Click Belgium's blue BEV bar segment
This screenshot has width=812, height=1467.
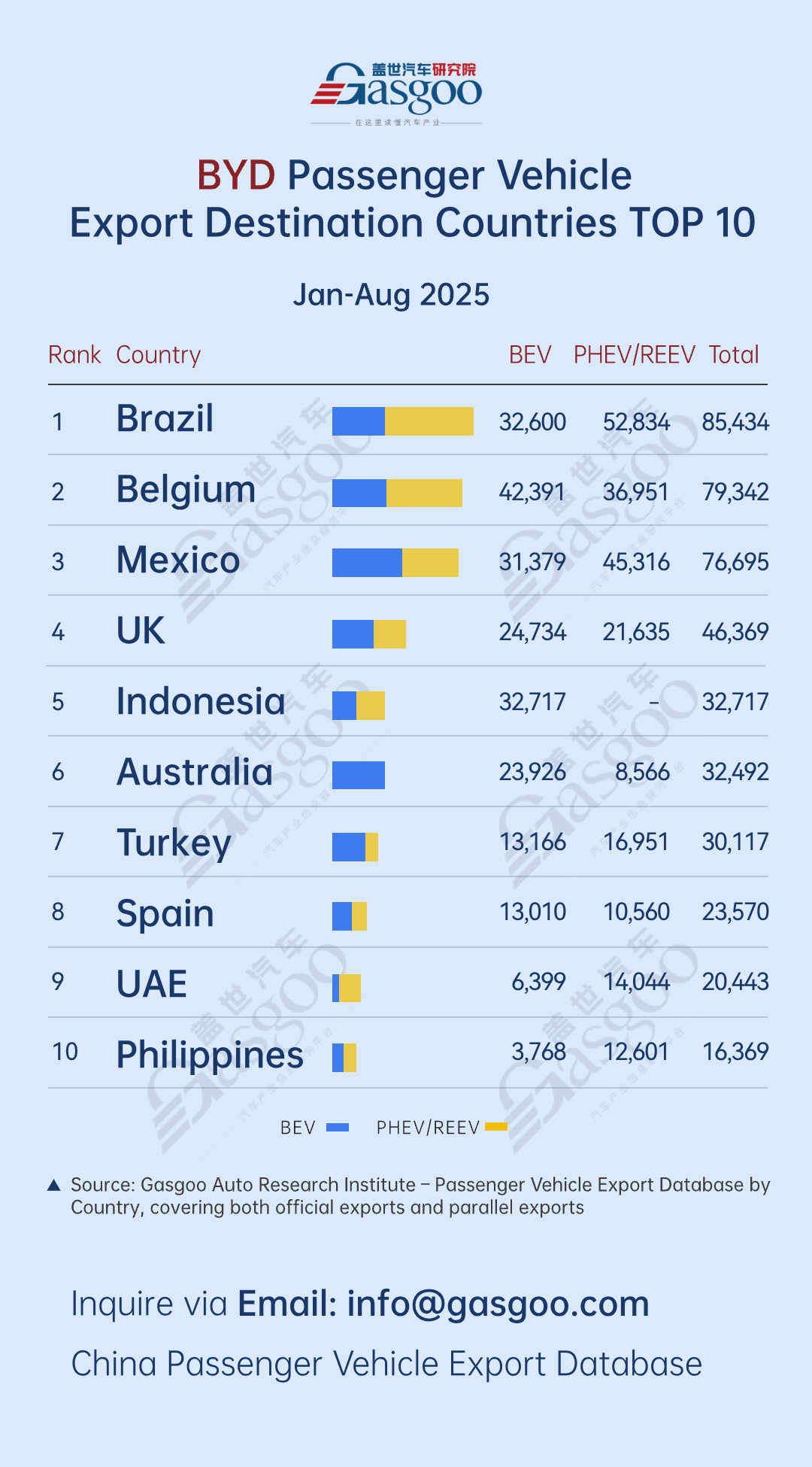pos(359,493)
